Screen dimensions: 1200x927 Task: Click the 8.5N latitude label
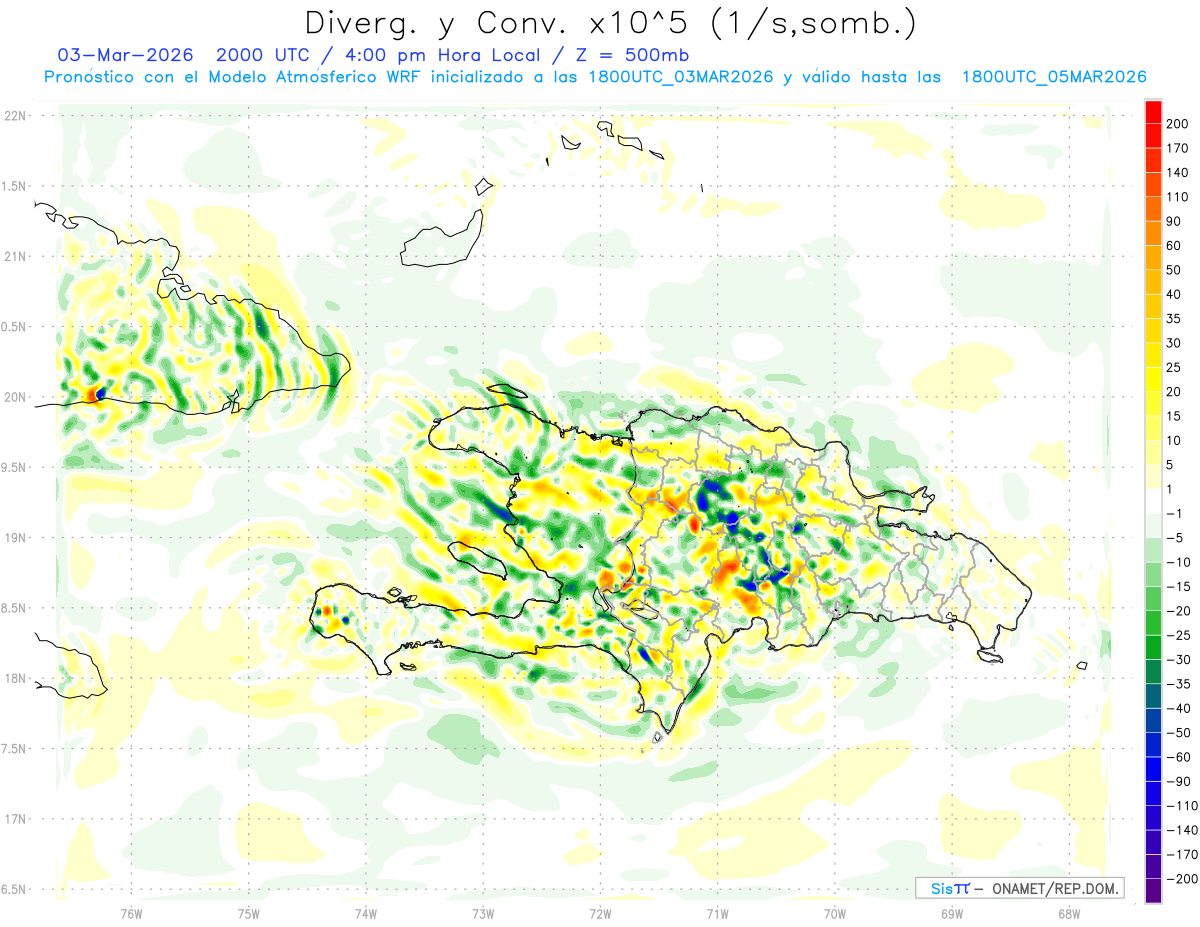15,608
